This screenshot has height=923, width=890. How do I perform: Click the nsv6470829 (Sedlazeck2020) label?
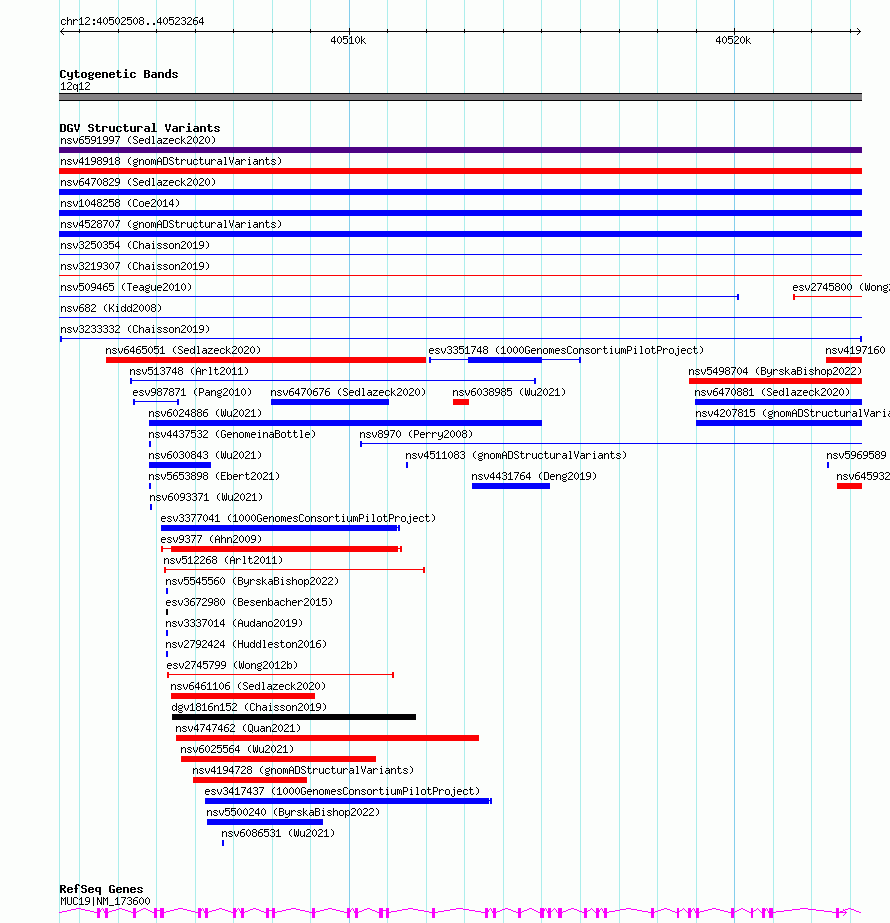coord(138,182)
